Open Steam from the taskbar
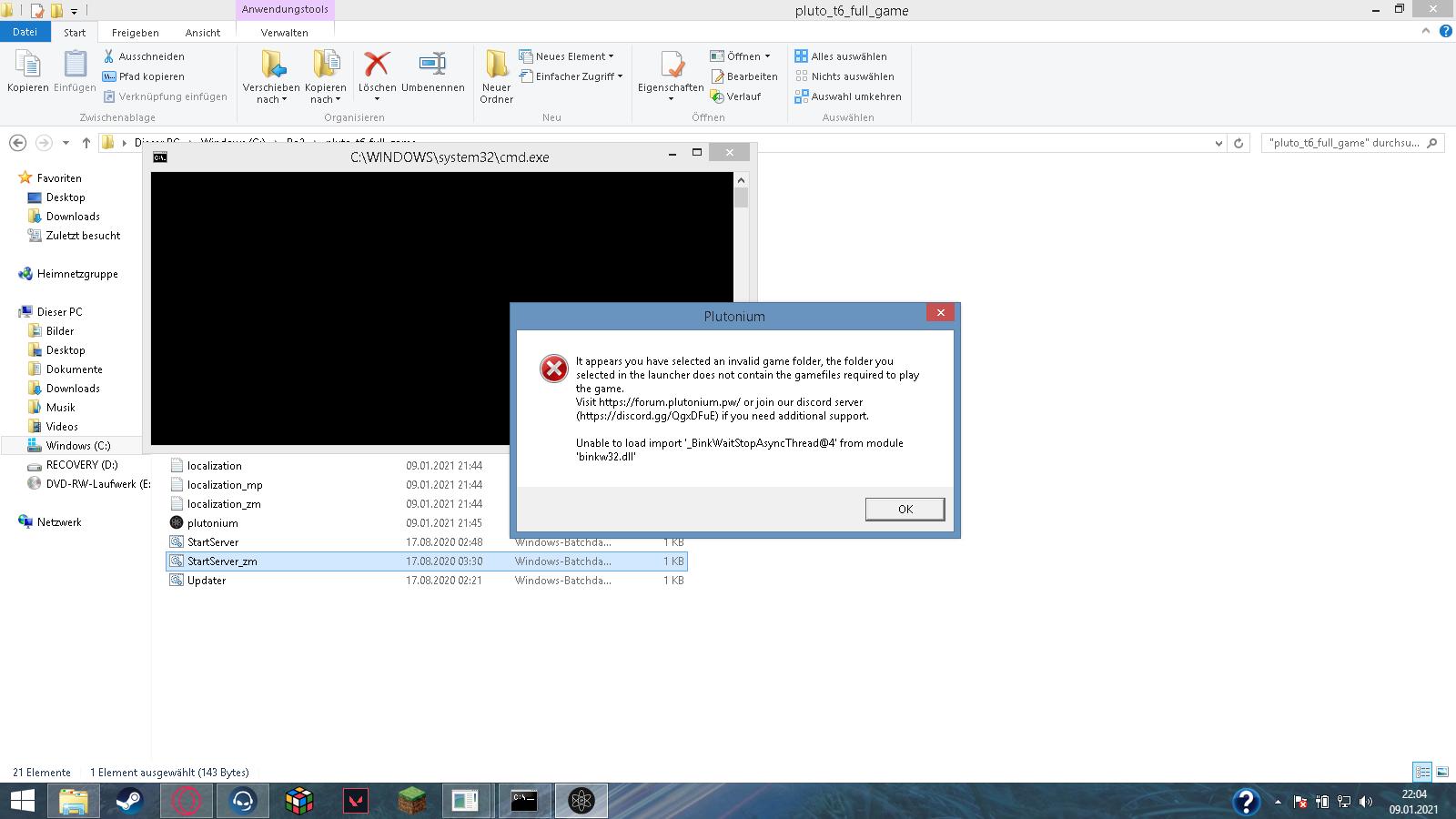 pos(129,801)
